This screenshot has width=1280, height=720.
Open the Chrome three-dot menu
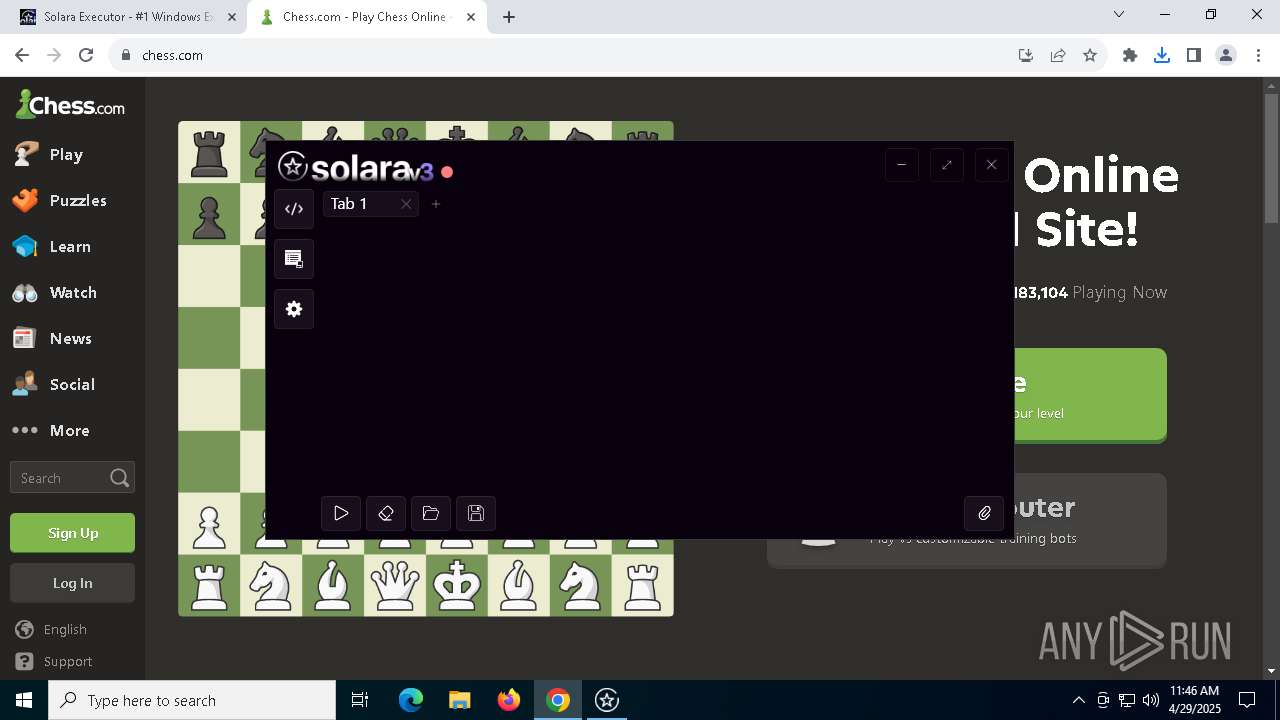pyautogui.click(x=1258, y=55)
